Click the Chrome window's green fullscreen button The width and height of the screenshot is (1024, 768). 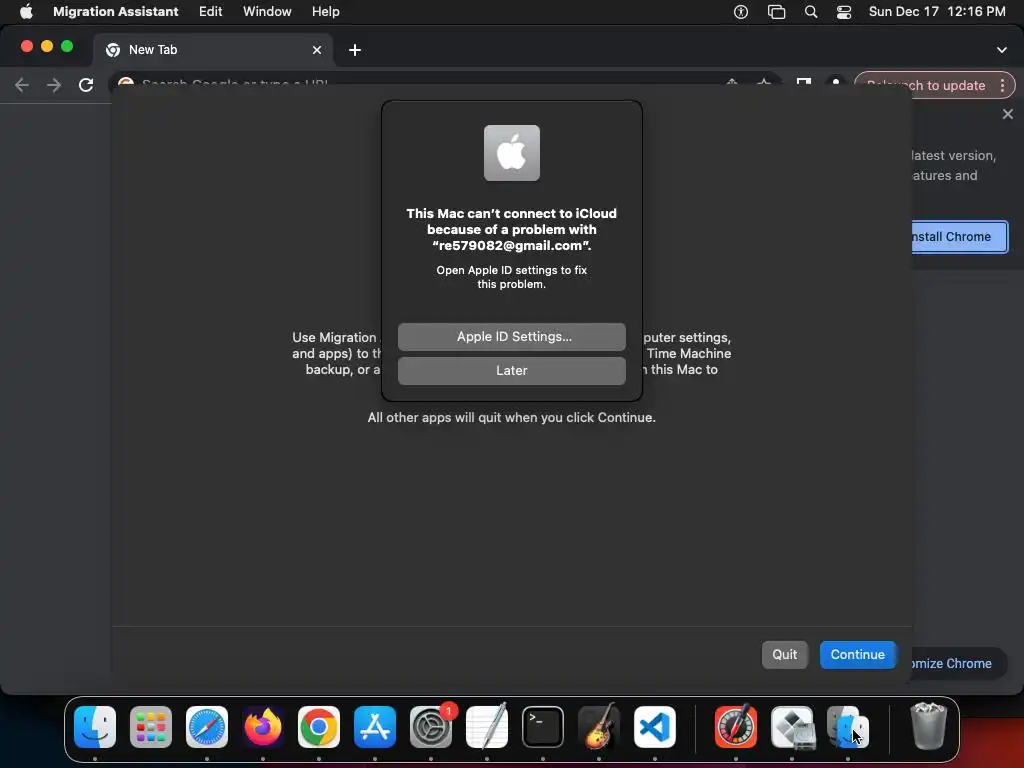[x=67, y=46]
